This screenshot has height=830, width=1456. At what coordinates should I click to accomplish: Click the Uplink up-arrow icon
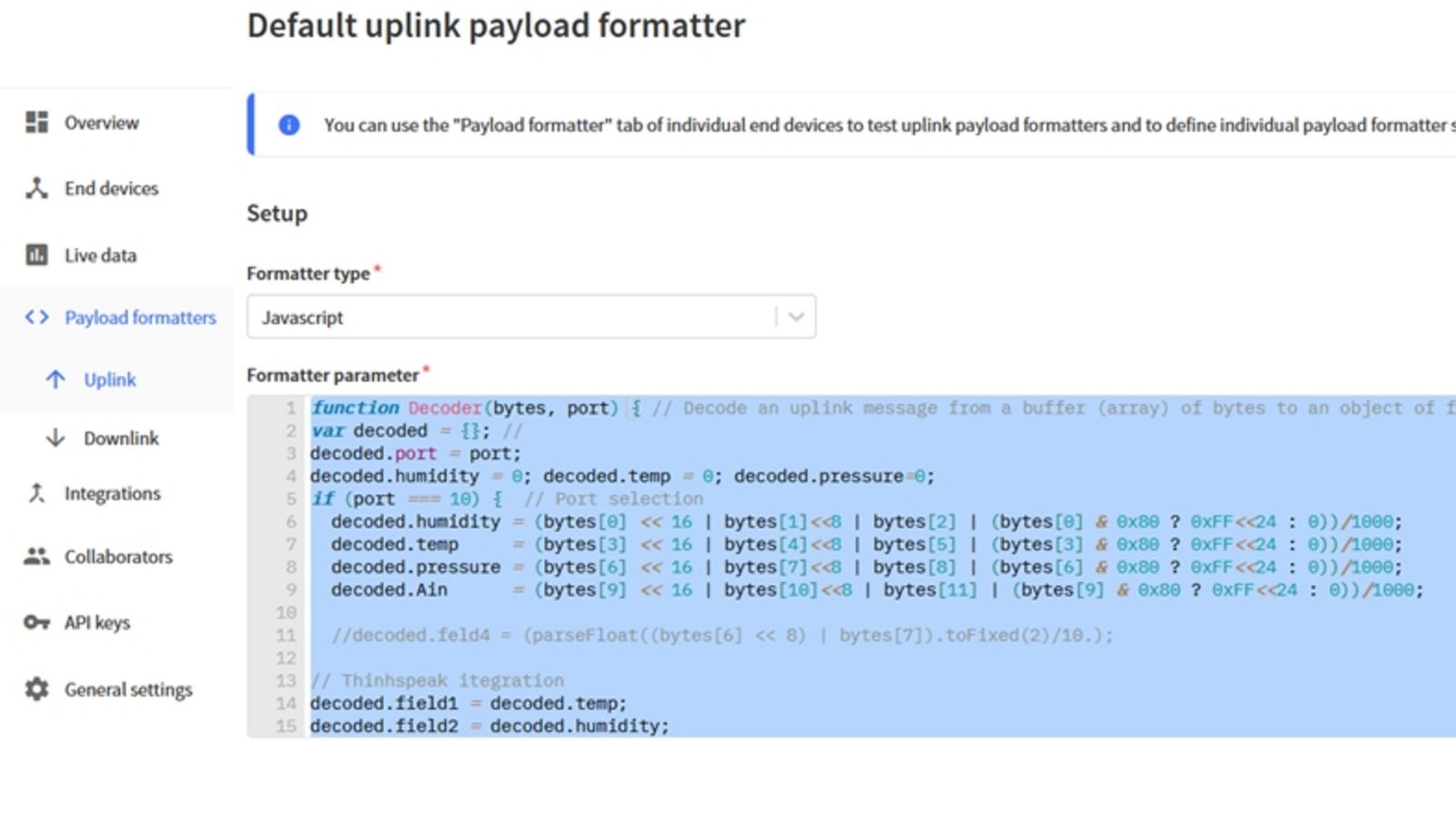[x=56, y=380]
